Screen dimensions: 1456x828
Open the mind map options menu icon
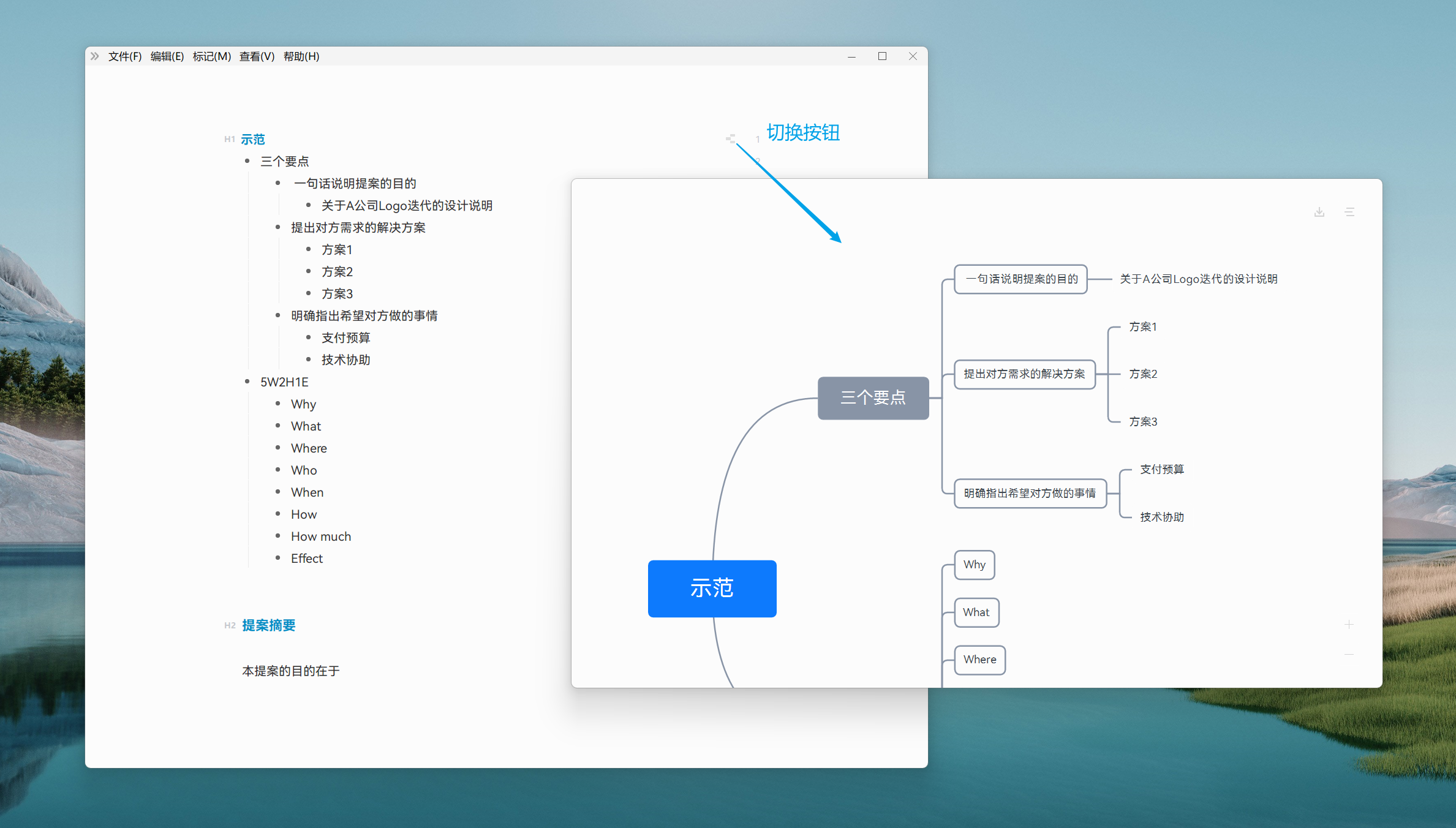(1349, 212)
